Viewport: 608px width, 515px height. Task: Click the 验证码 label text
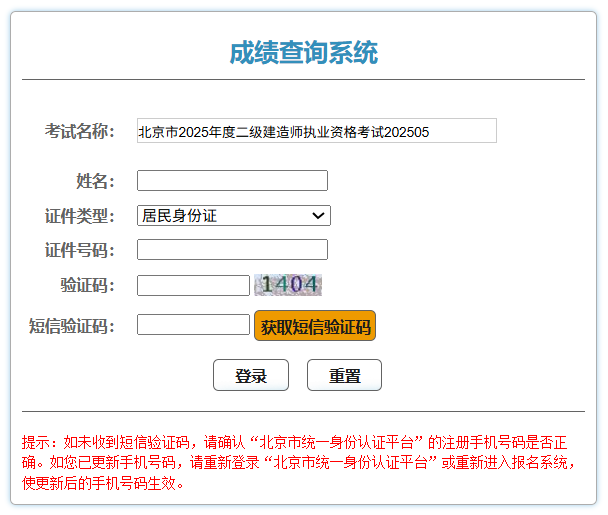pos(88,285)
